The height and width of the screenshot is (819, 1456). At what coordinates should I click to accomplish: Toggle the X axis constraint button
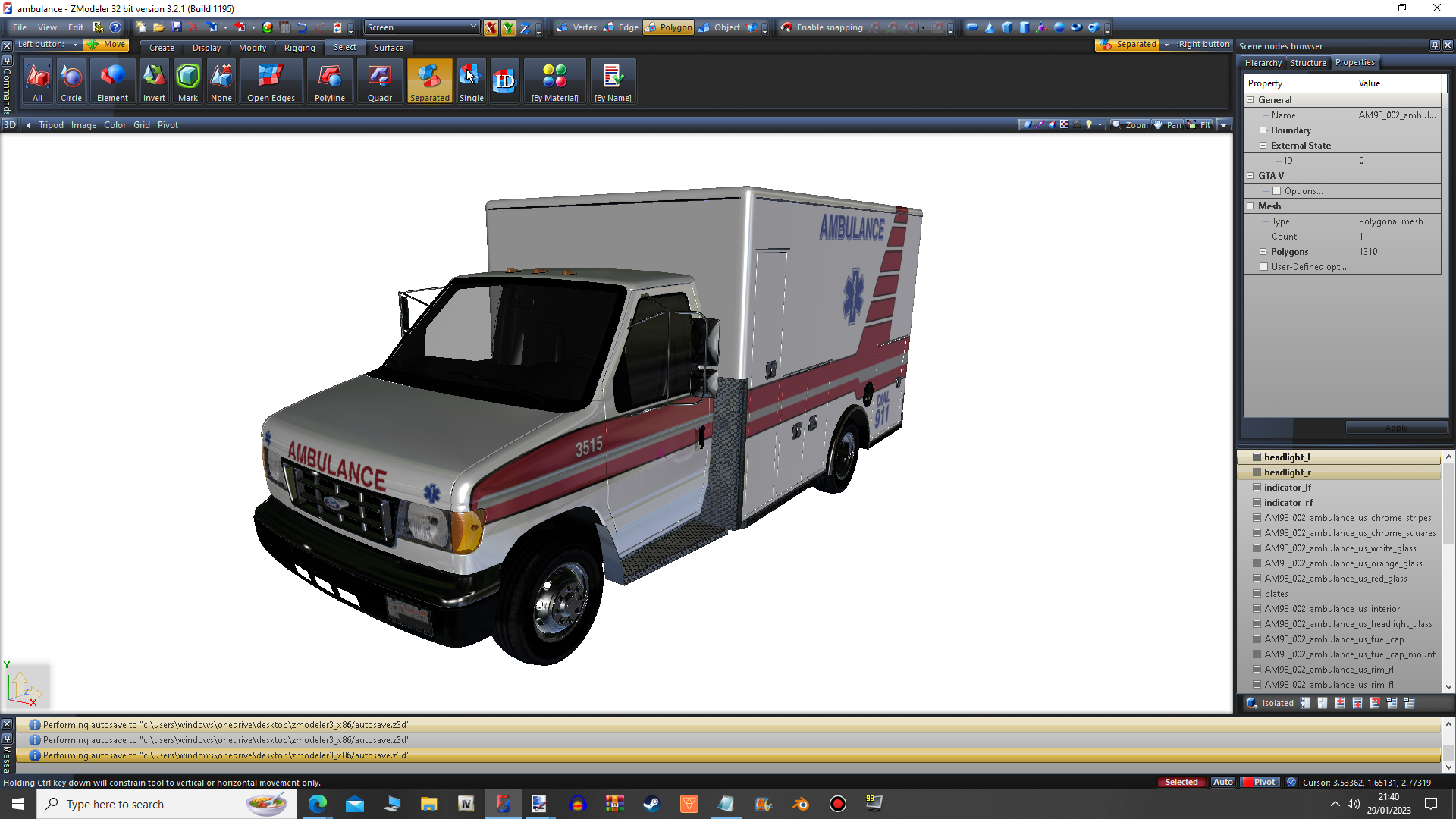[x=491, y=28]
